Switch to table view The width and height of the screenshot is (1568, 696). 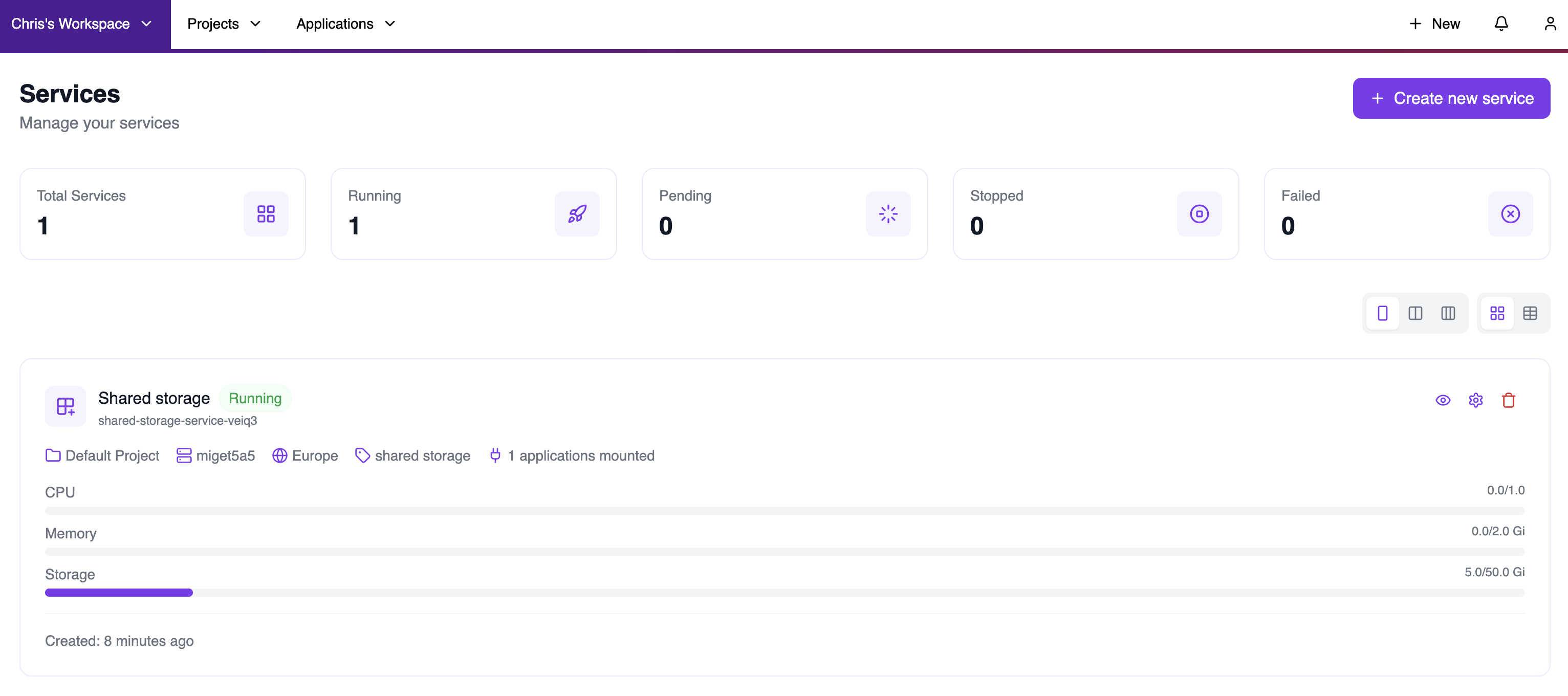coord(1530,313)
